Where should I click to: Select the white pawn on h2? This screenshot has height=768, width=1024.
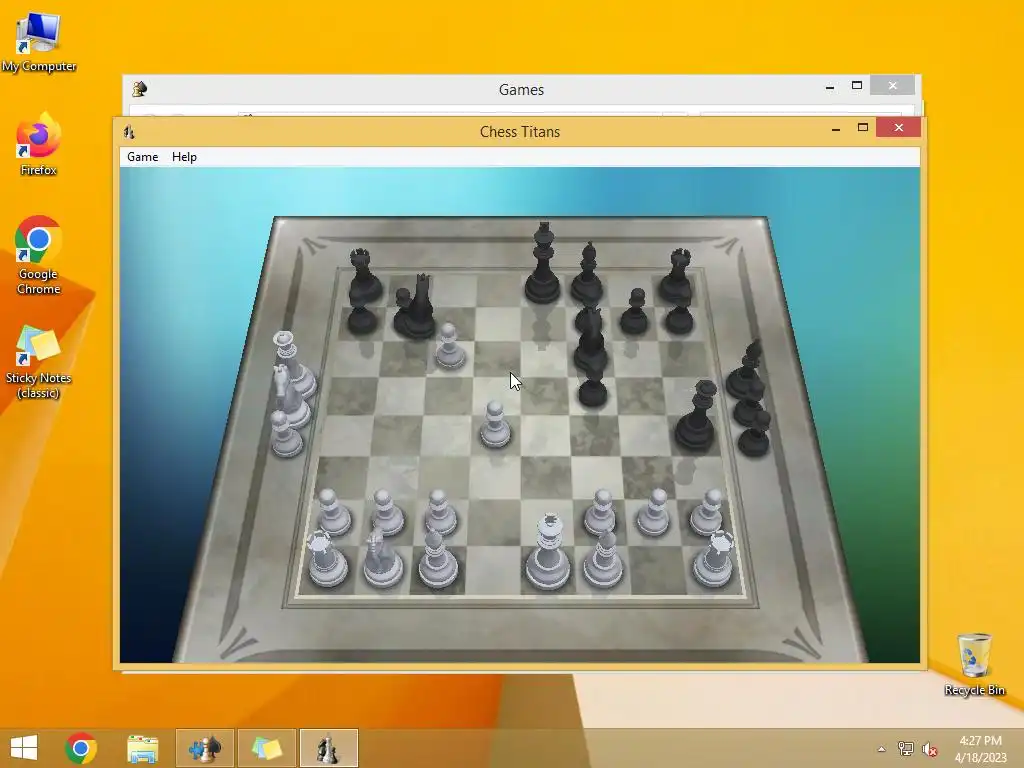(707, 513)
